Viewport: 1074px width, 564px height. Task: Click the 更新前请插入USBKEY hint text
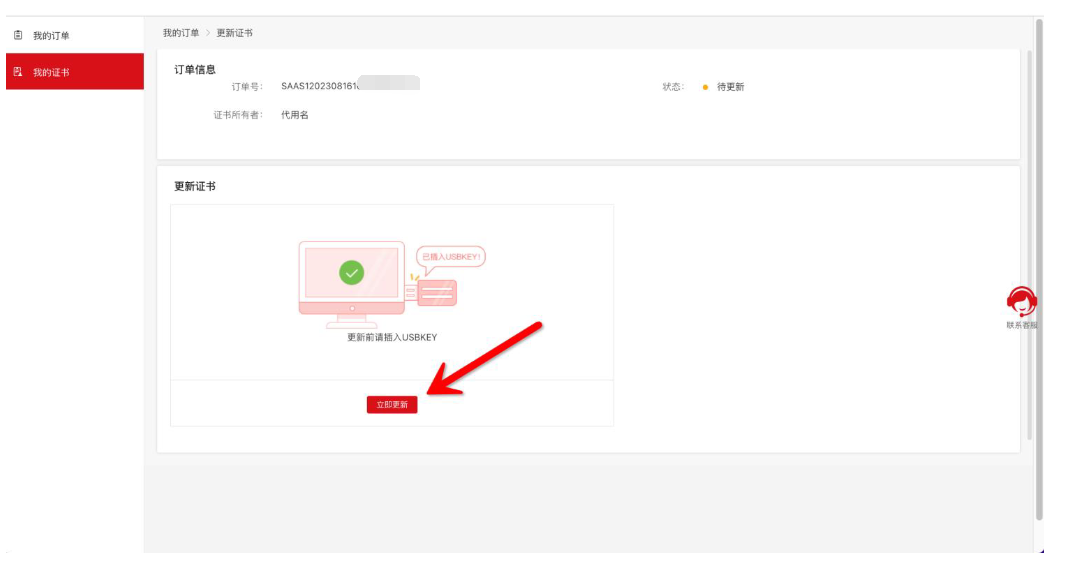392,338
